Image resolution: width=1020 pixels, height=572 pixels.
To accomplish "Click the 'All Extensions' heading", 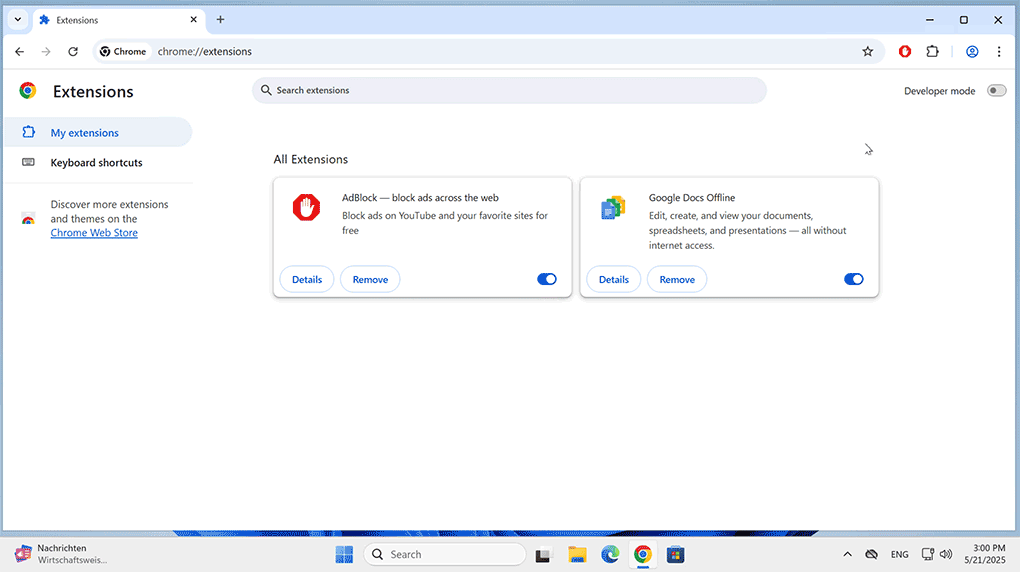I will coord(310,159).
